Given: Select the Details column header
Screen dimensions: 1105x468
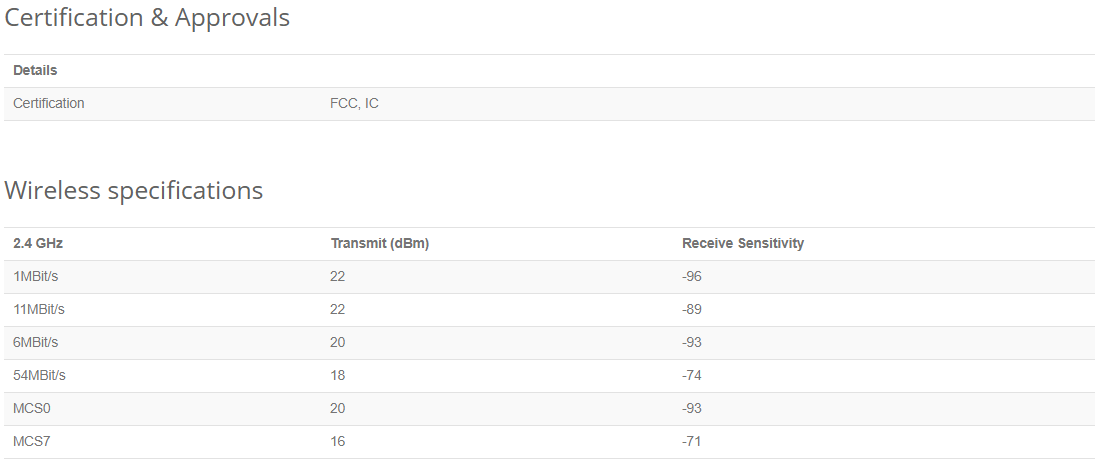Looking at the screenshot, I should 35,70.
